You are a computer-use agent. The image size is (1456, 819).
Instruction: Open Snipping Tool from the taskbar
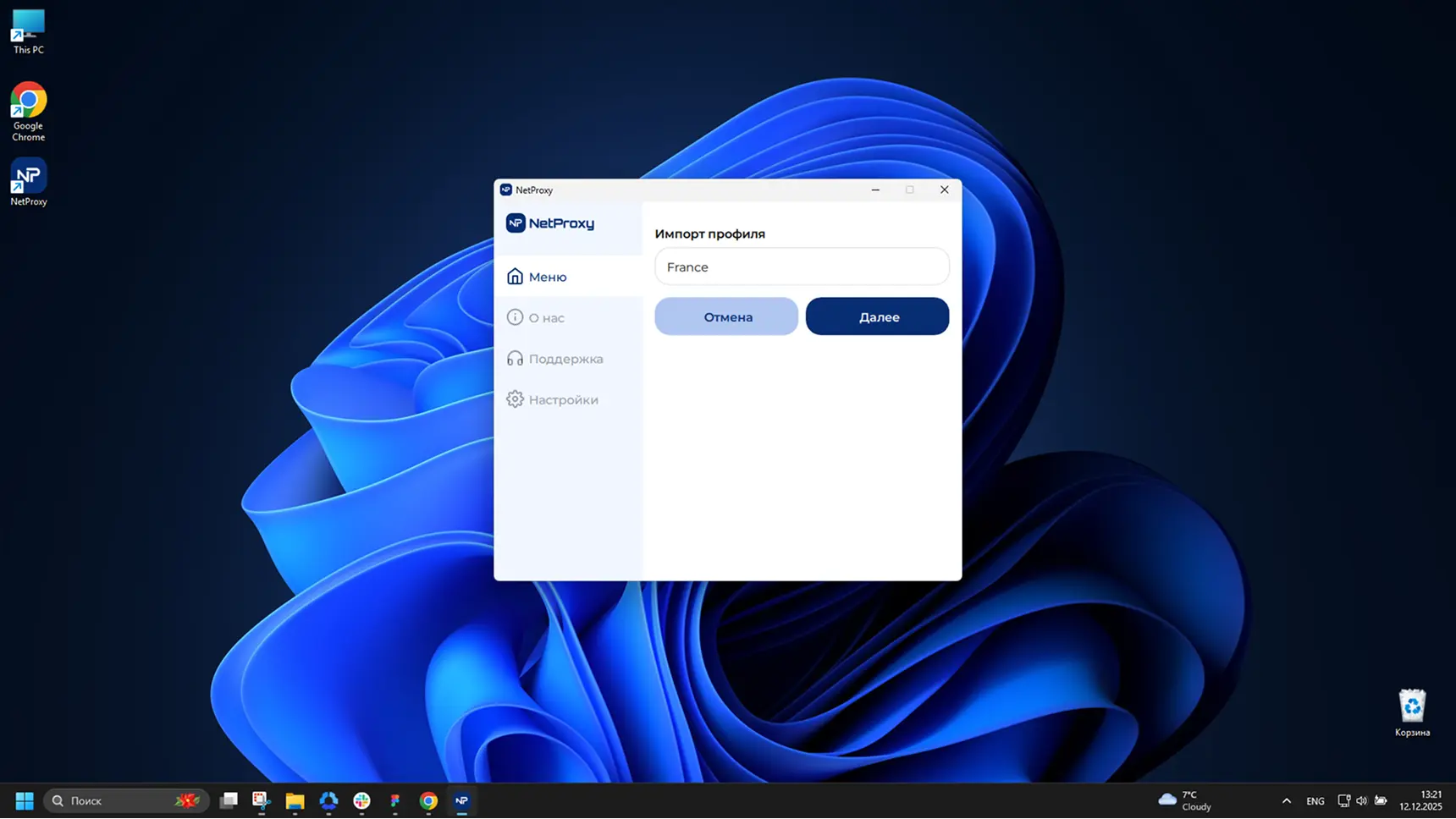click(x=261, y=800)
